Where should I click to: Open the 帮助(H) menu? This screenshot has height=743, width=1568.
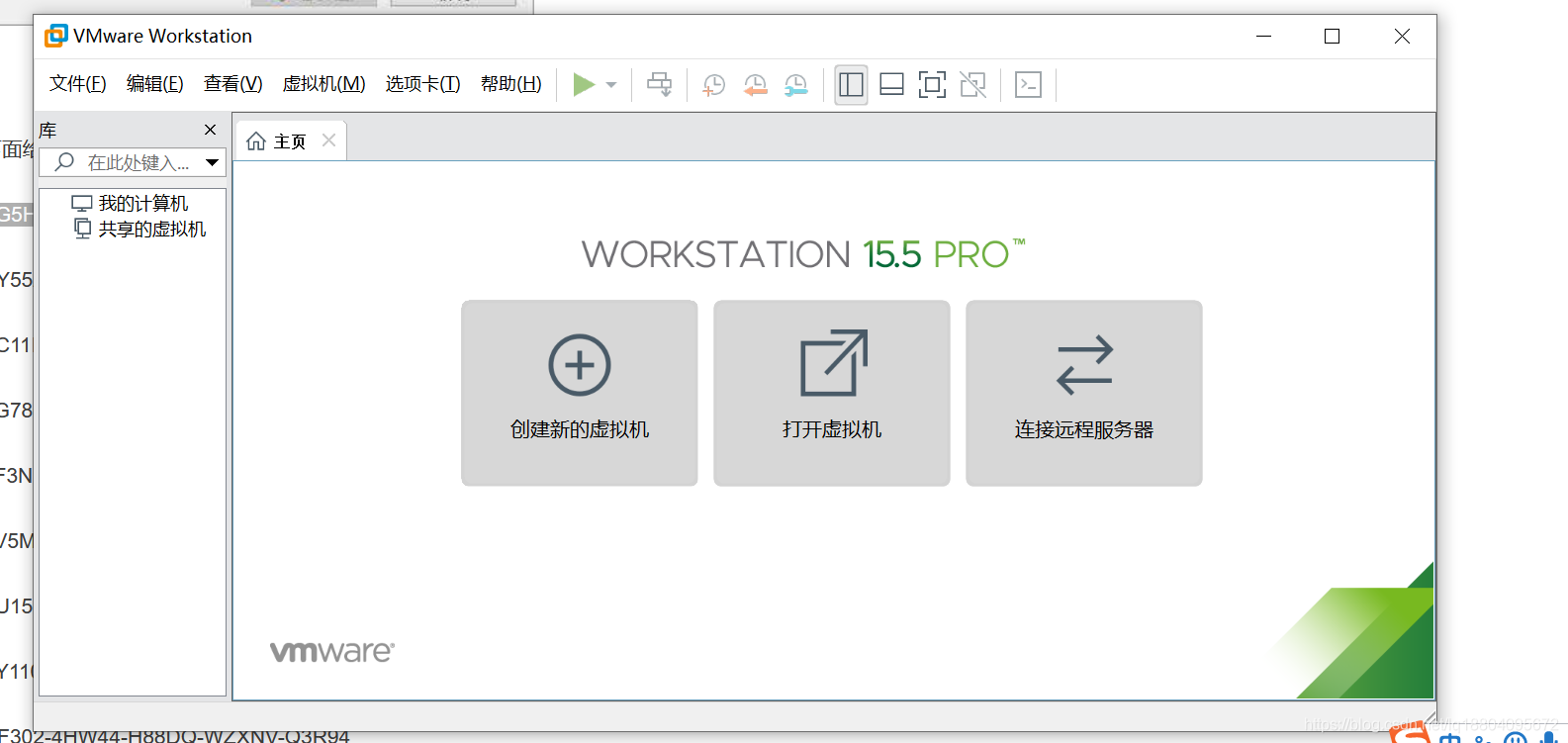click(511, 84)
